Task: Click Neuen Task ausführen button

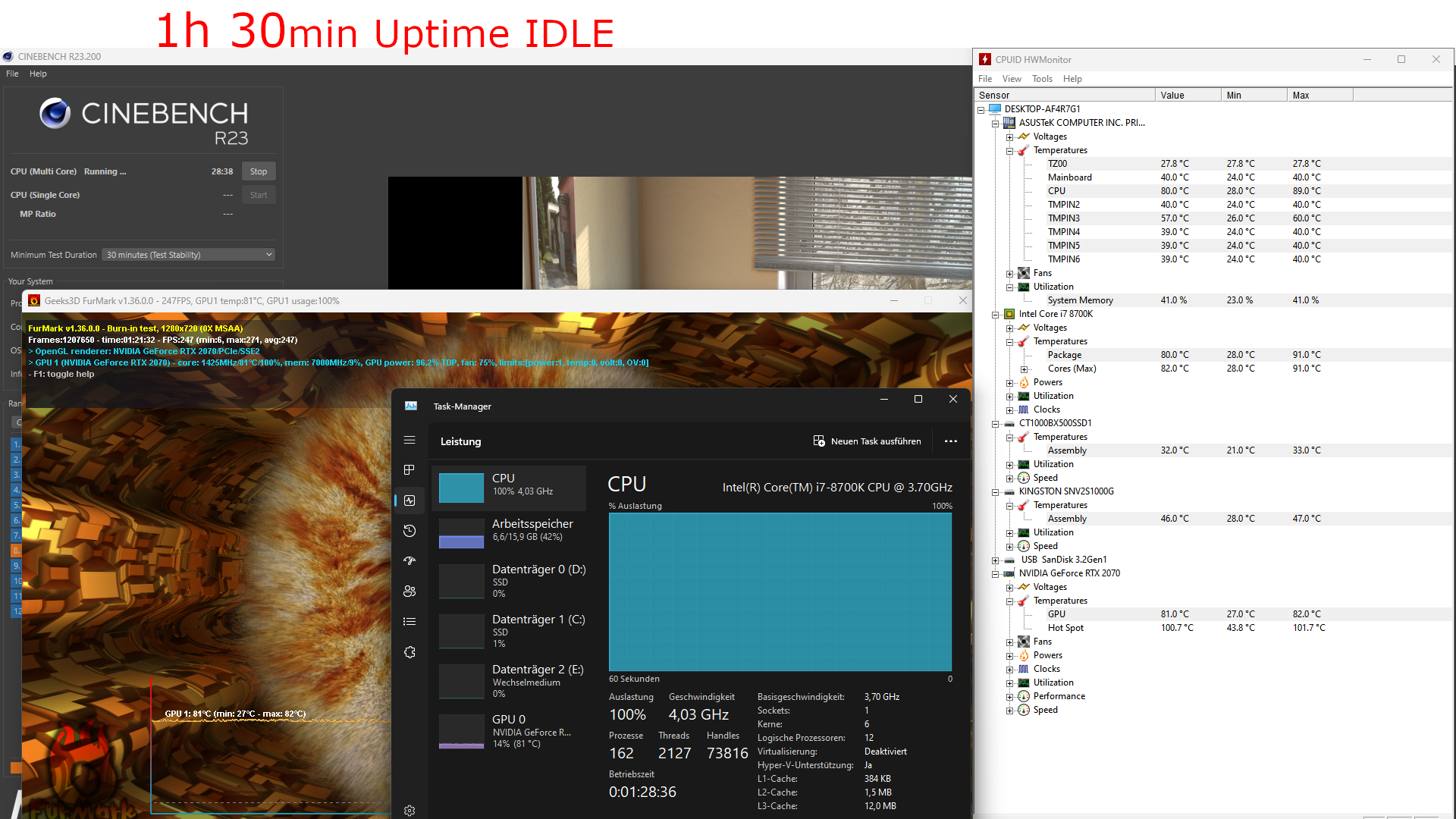Action: click(x=867, y=441)
